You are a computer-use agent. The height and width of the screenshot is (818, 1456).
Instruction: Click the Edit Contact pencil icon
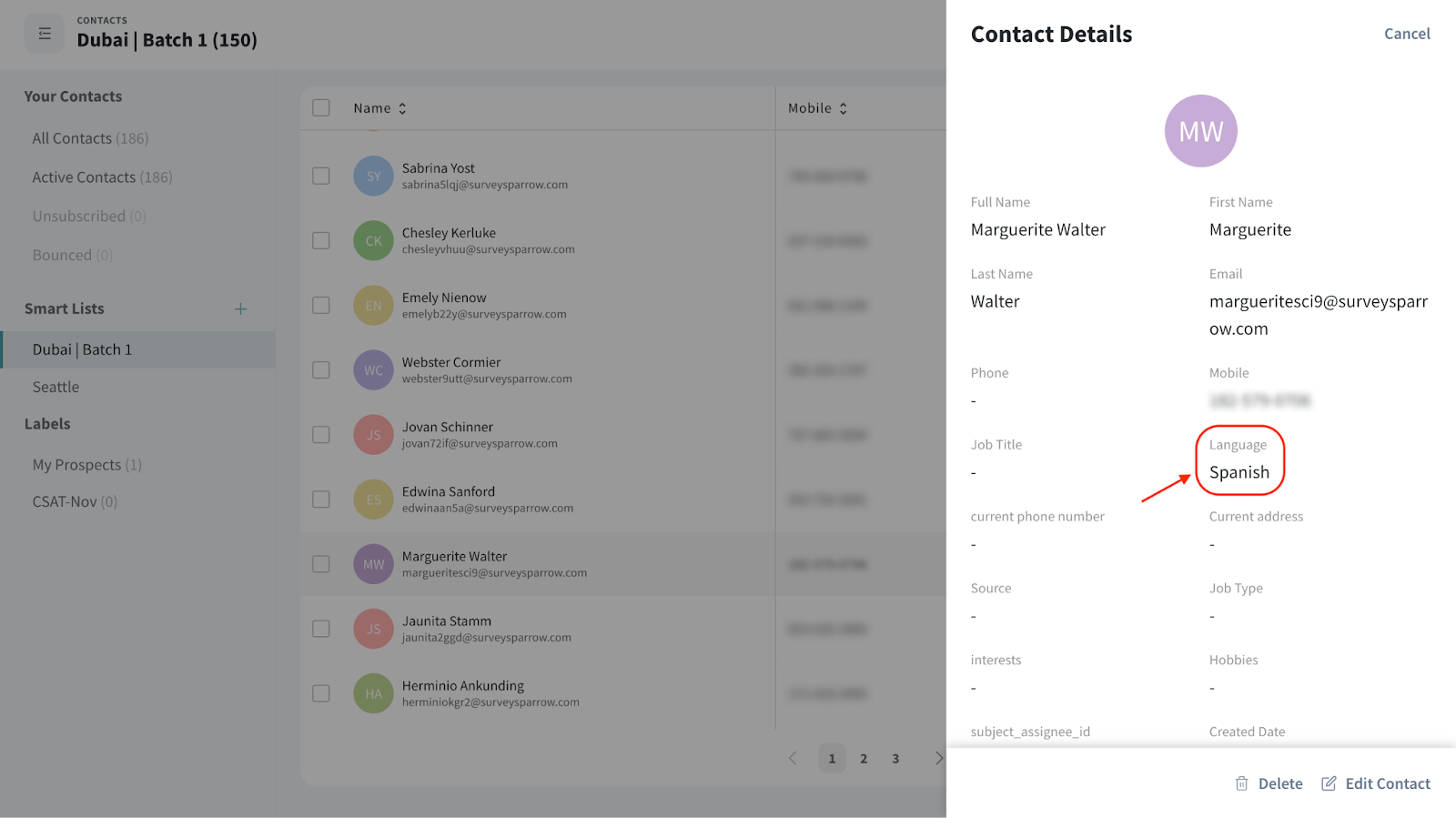coord(1329,783)
